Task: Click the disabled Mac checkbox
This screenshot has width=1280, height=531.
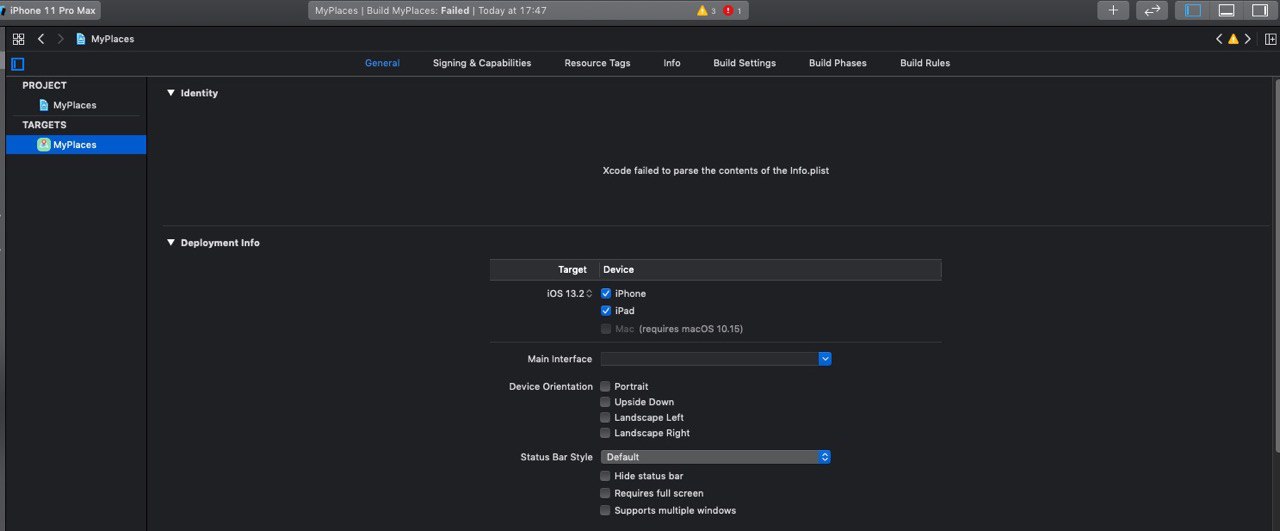Action: [x=606, y=328]
